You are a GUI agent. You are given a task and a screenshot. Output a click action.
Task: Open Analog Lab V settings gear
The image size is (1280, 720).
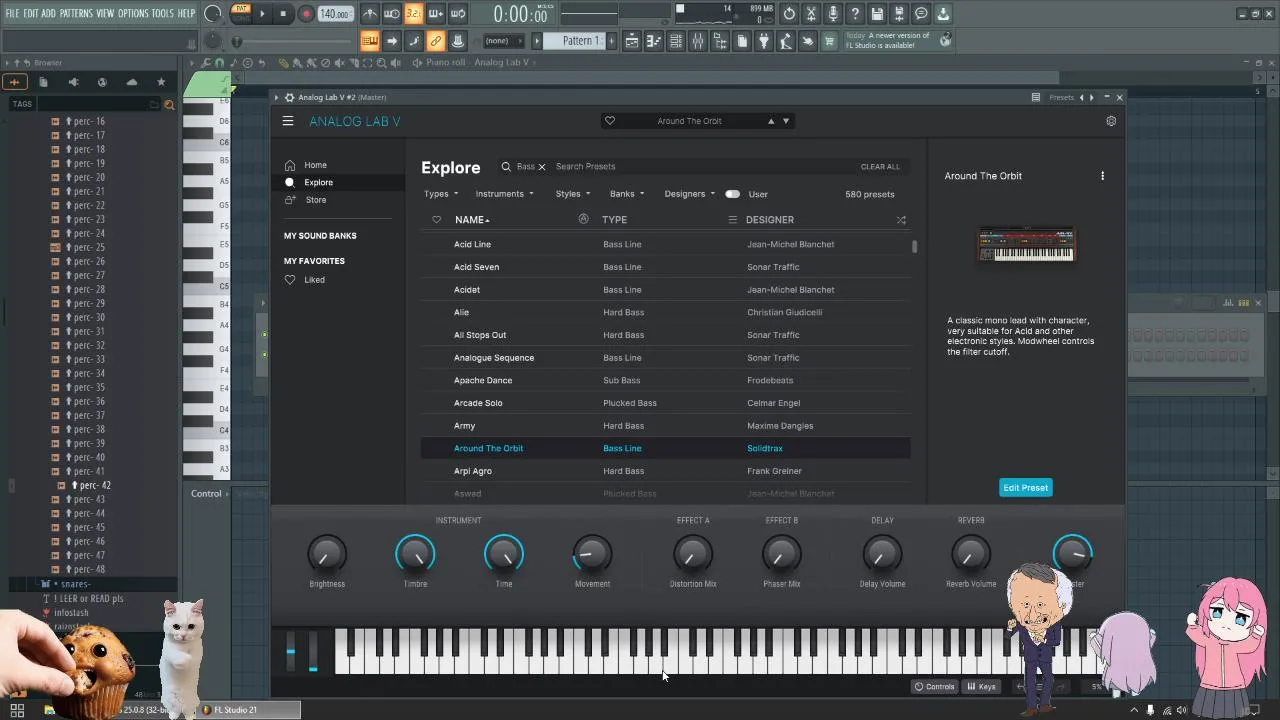(1110, 121)
